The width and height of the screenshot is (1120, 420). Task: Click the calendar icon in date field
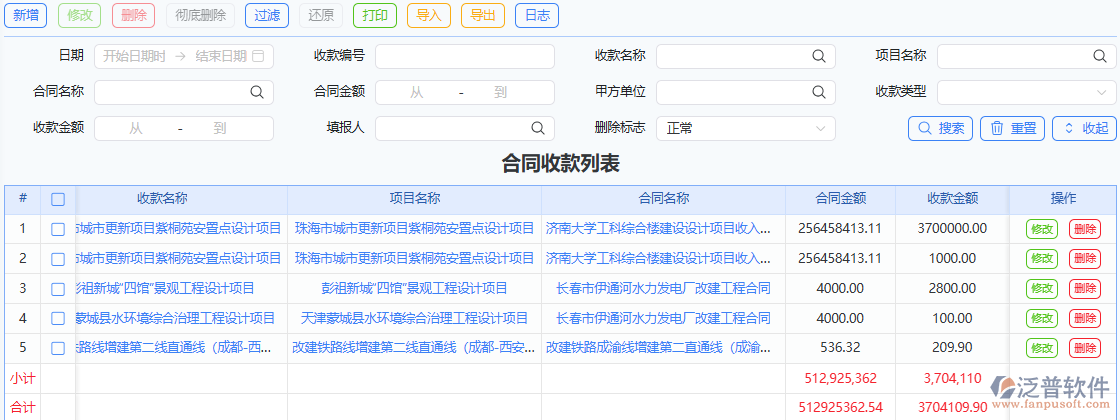tap(259, 56)
